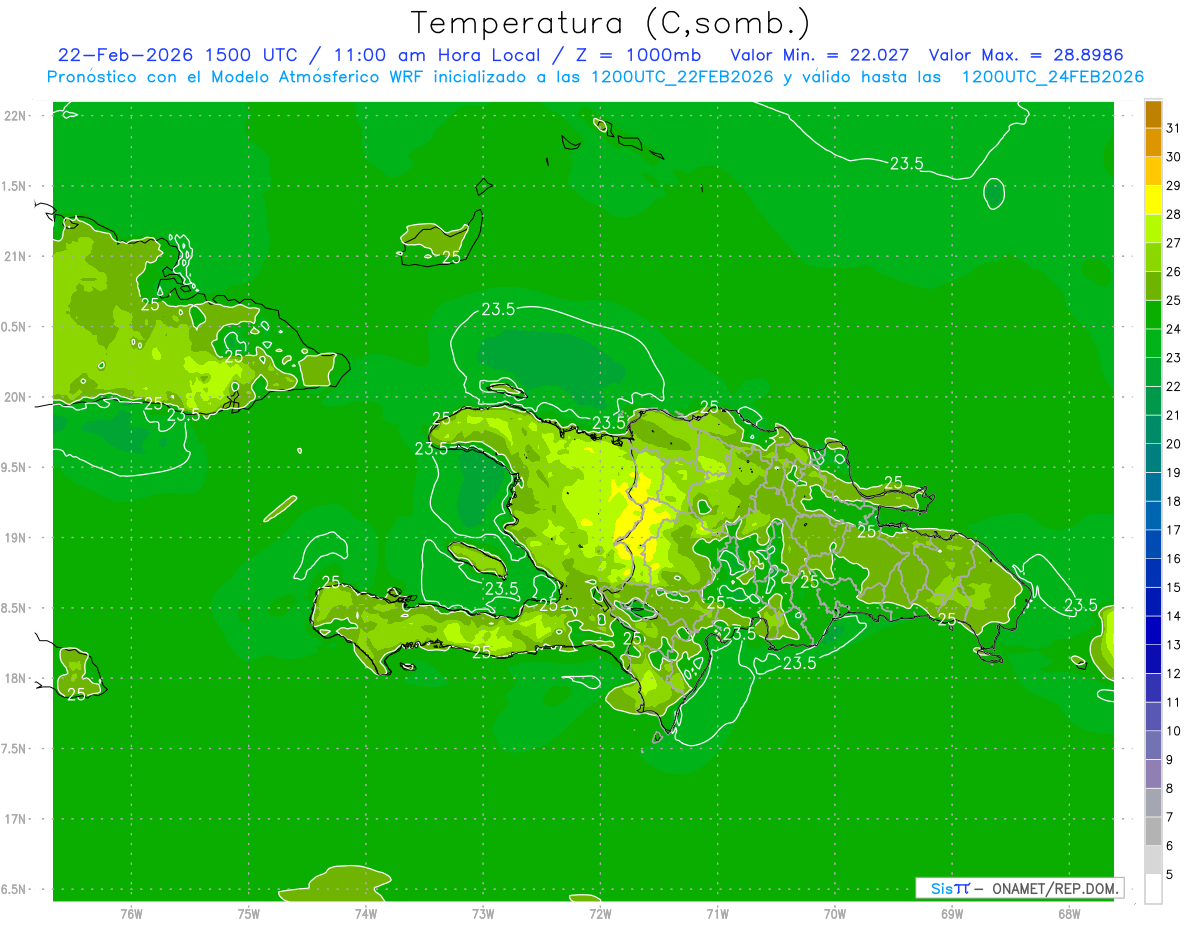Pick the orange swatch between 29 and 30
Screen dimensions: 1200x927
[1153, 171]
